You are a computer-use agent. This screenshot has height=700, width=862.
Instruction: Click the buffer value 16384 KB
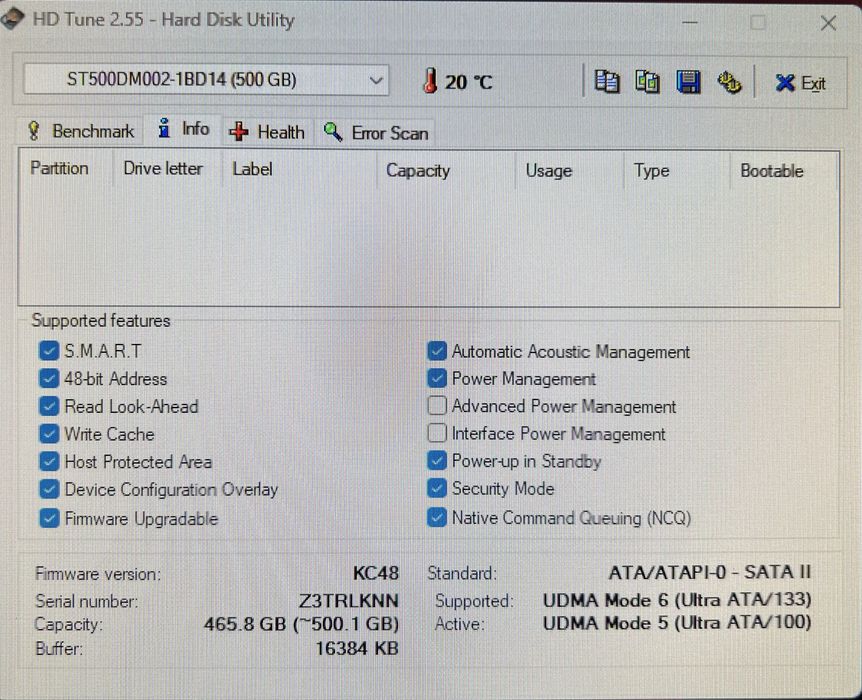click(357, 648)
